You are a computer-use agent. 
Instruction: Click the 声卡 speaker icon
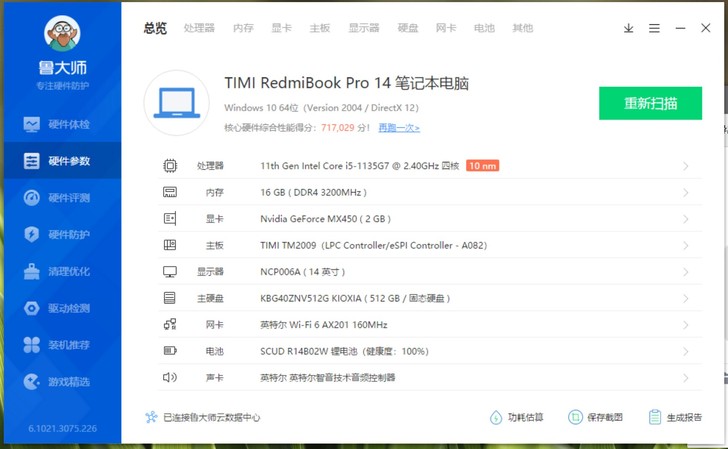pyautogui.click(x=170, y=377)
